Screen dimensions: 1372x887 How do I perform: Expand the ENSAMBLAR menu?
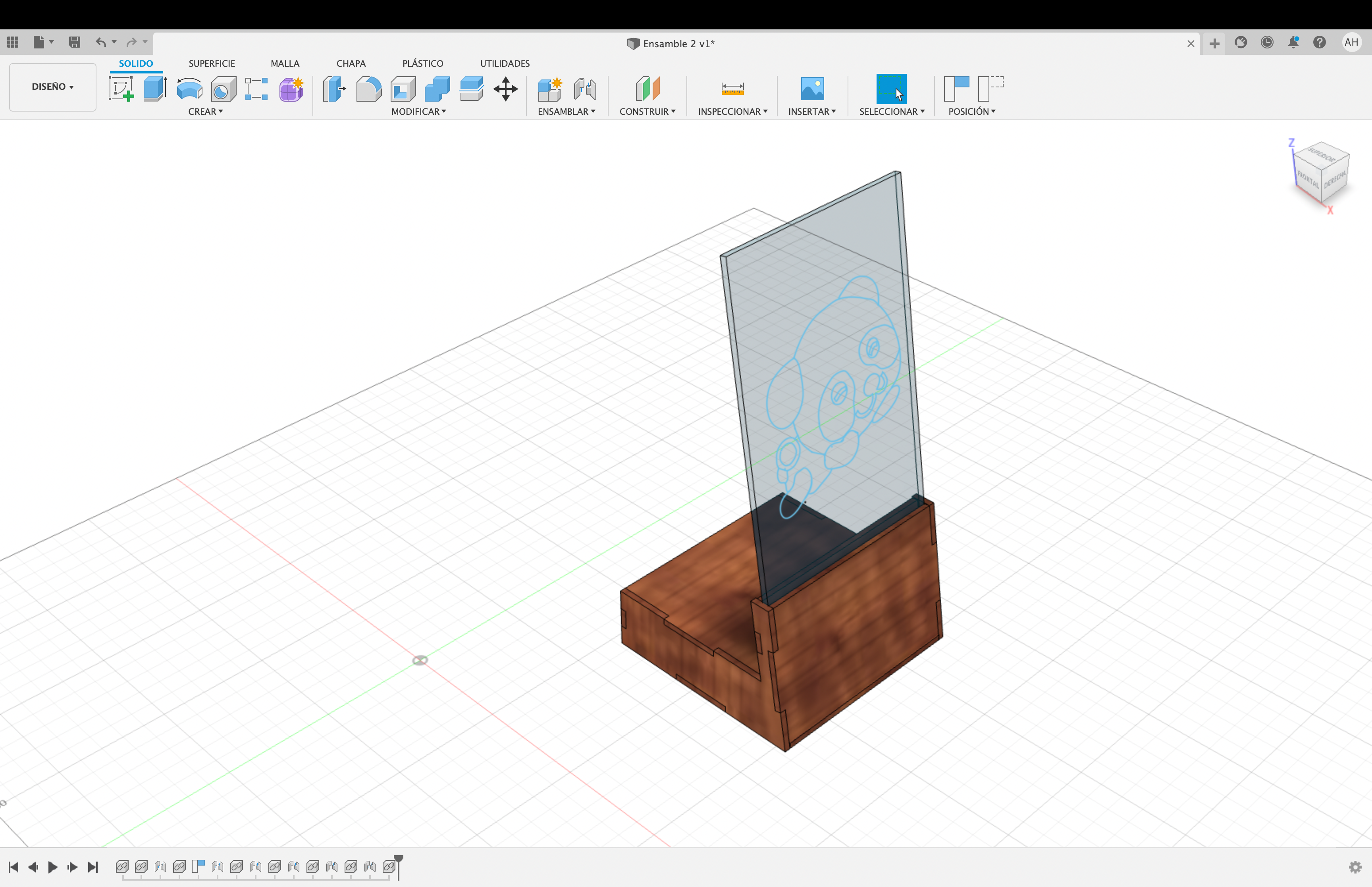point(567,112)
